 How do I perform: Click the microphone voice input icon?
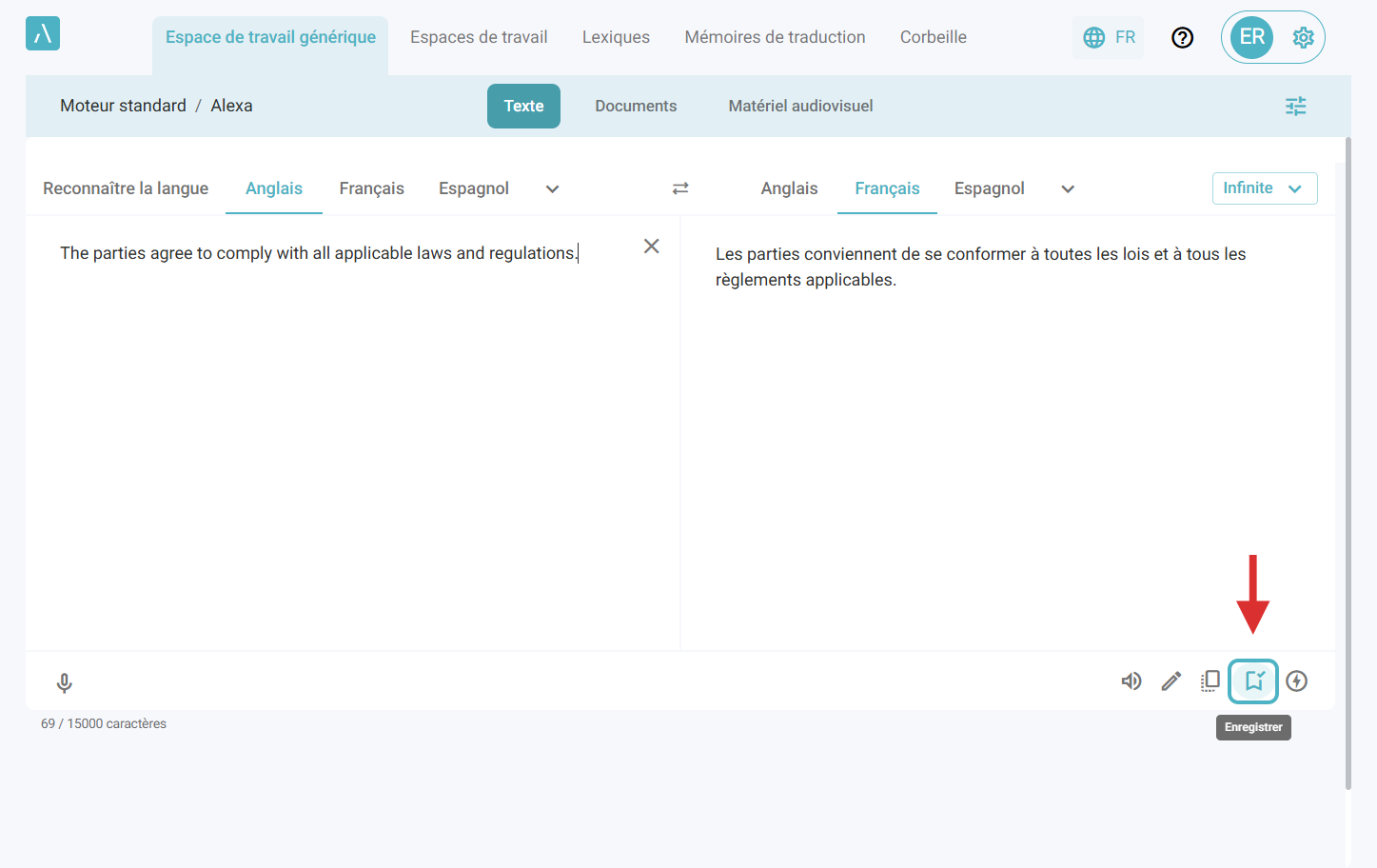pyautogui.click(x=65, y=682)
